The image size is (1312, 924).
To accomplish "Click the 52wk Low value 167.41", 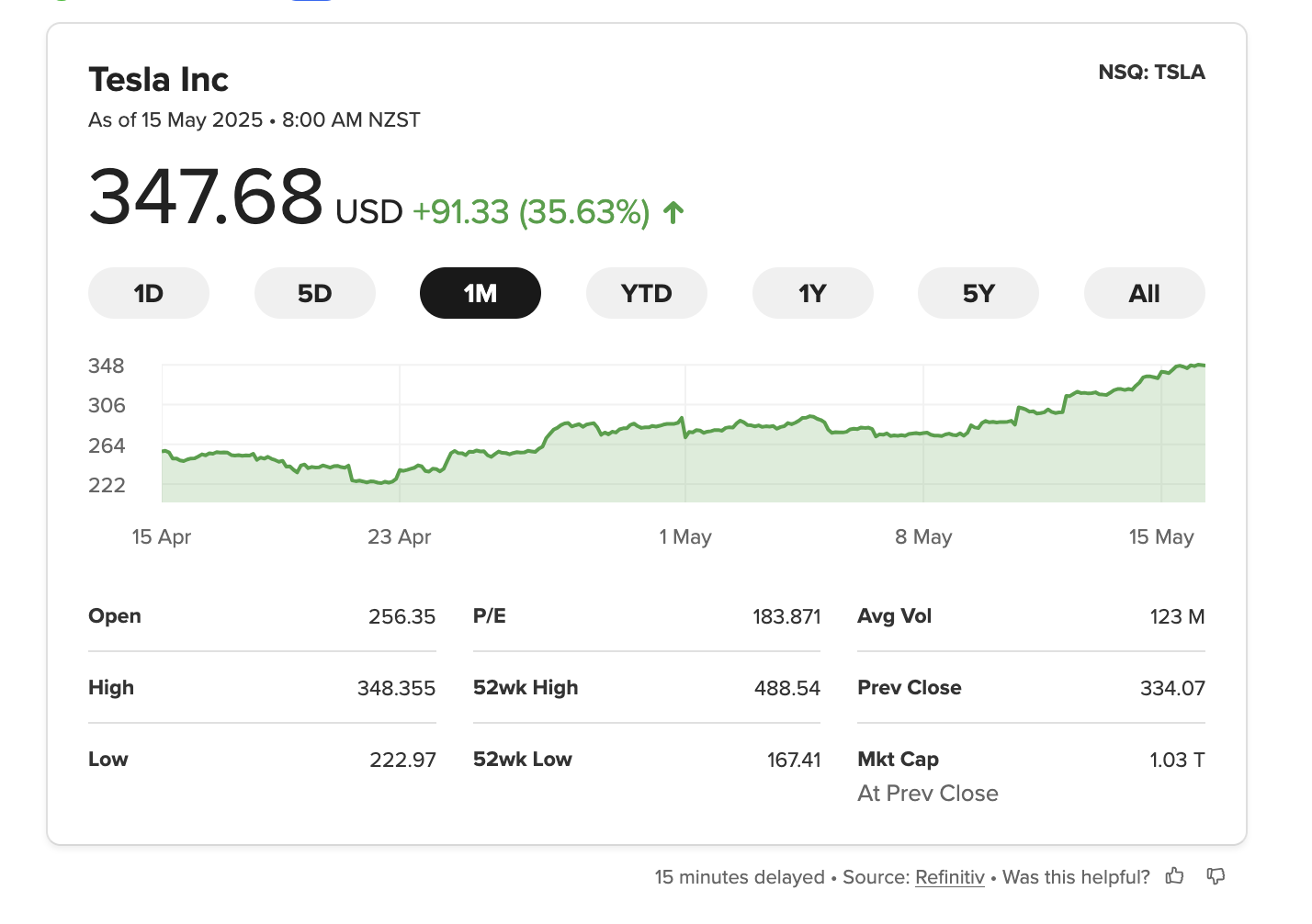I will tap(794, 760).
